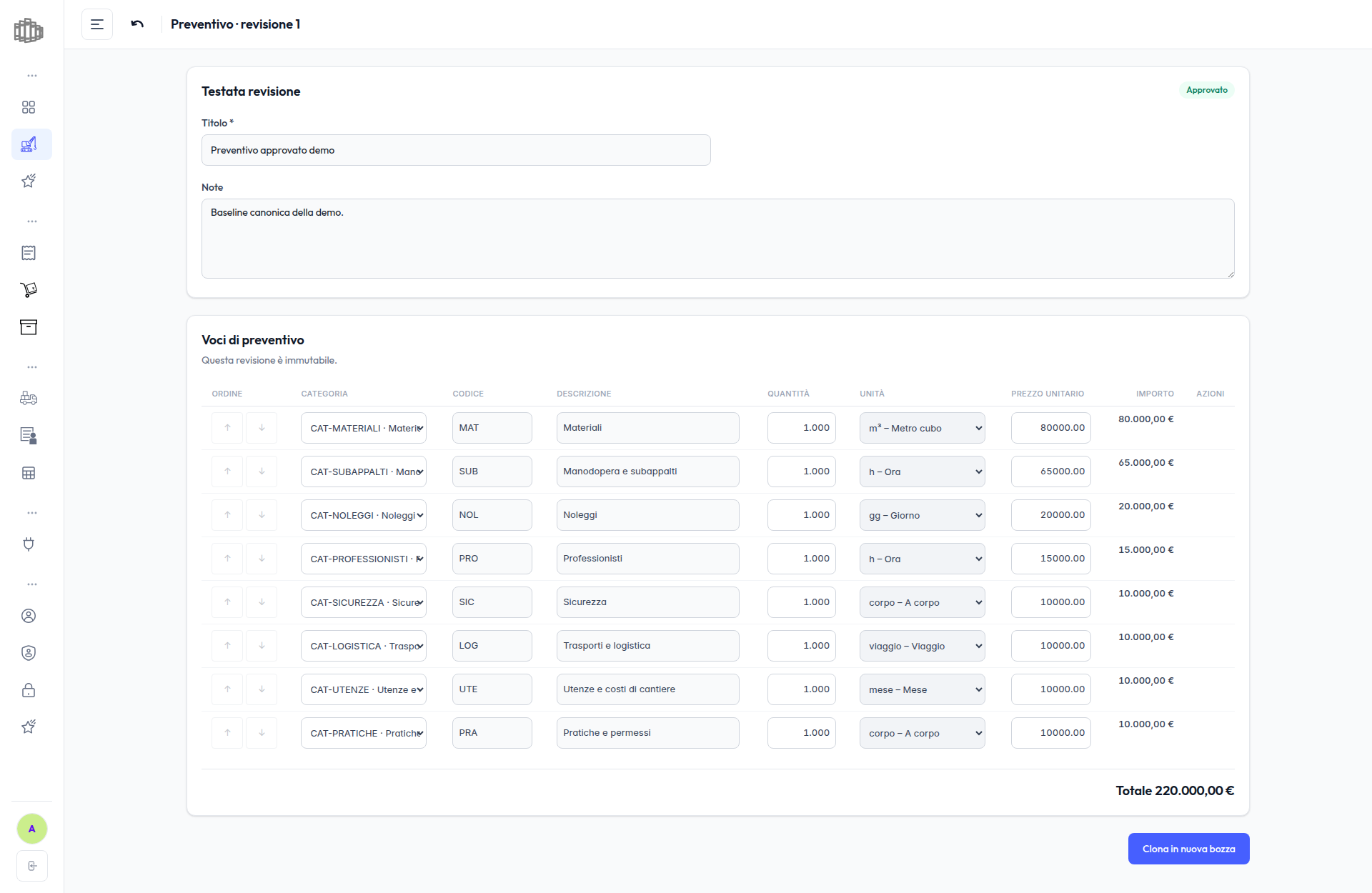Open the CAT-SUBAPPALTI category dropdown
The image size is (1372, 893).
click(x=364, y=472)
